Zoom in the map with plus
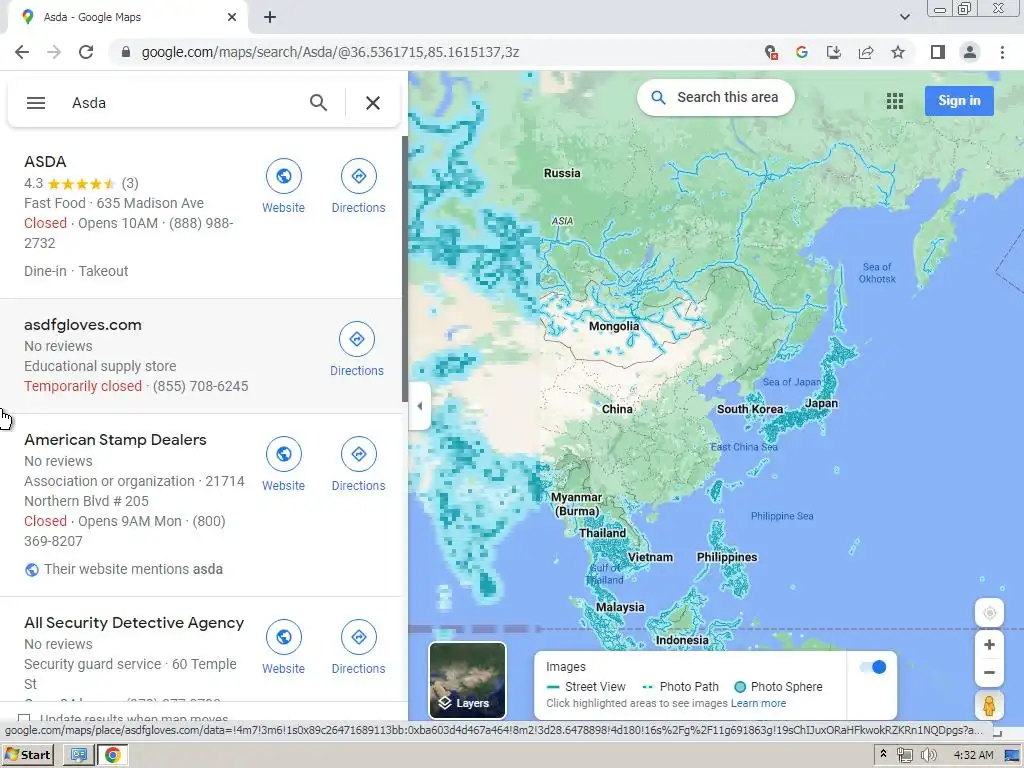This screenshot has height=768, width=1024. coord(989,645)
